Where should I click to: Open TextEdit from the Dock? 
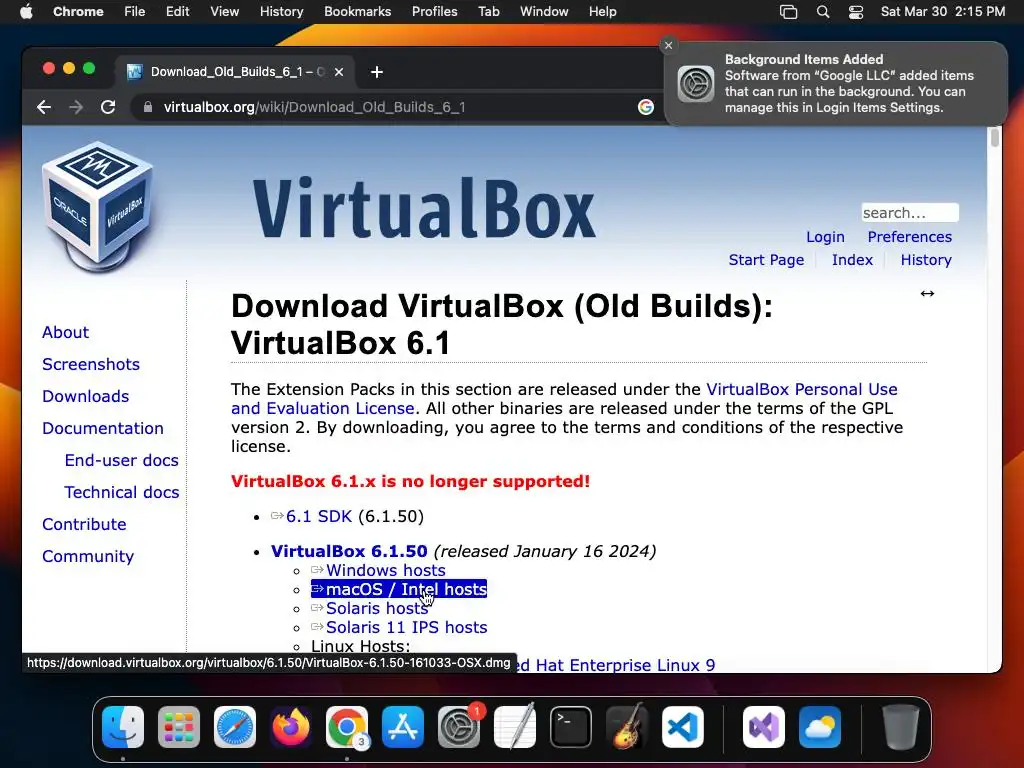pyautogui.click(x=515, y=727)
